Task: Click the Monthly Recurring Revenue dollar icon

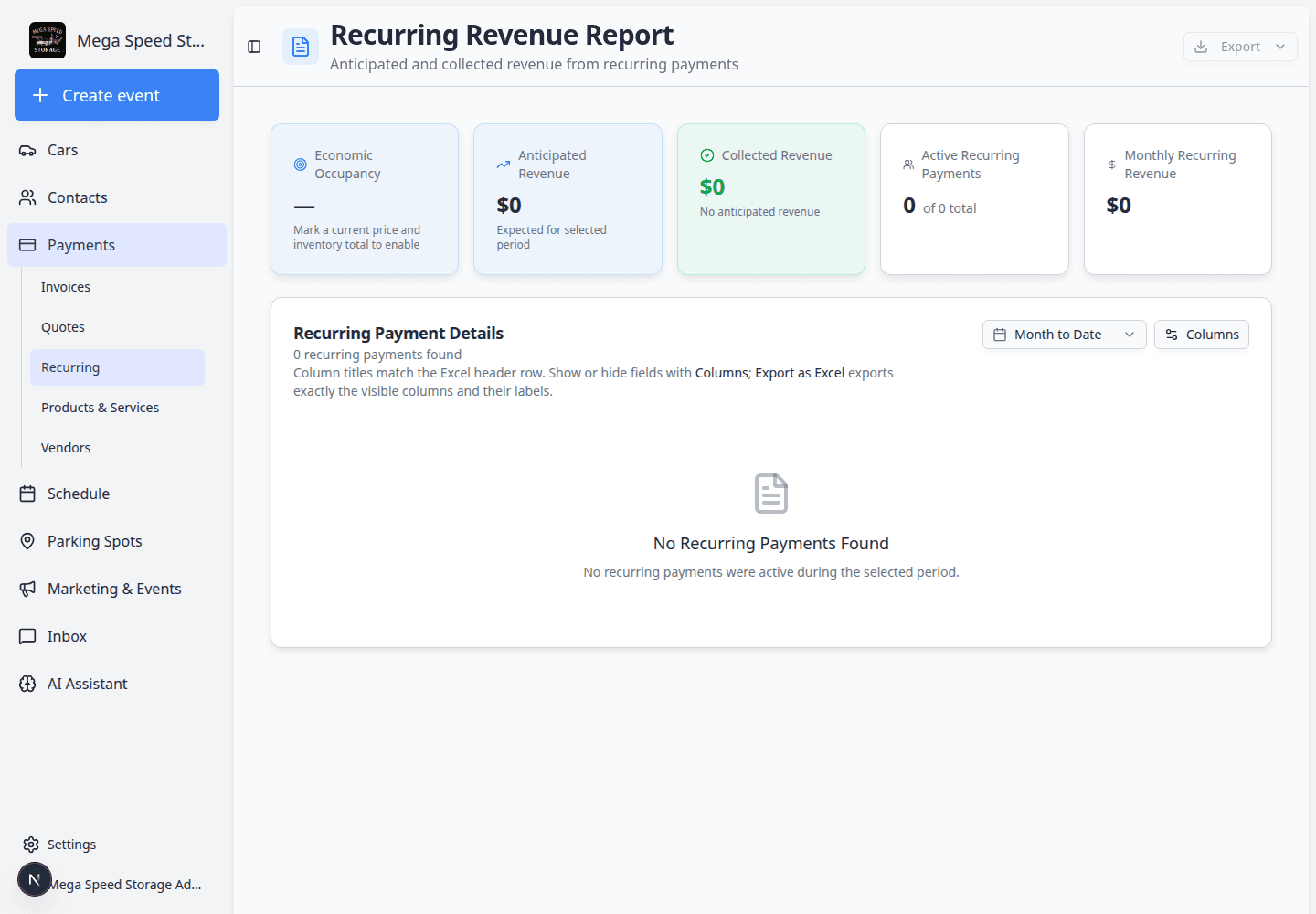Action: (1112, 165)
